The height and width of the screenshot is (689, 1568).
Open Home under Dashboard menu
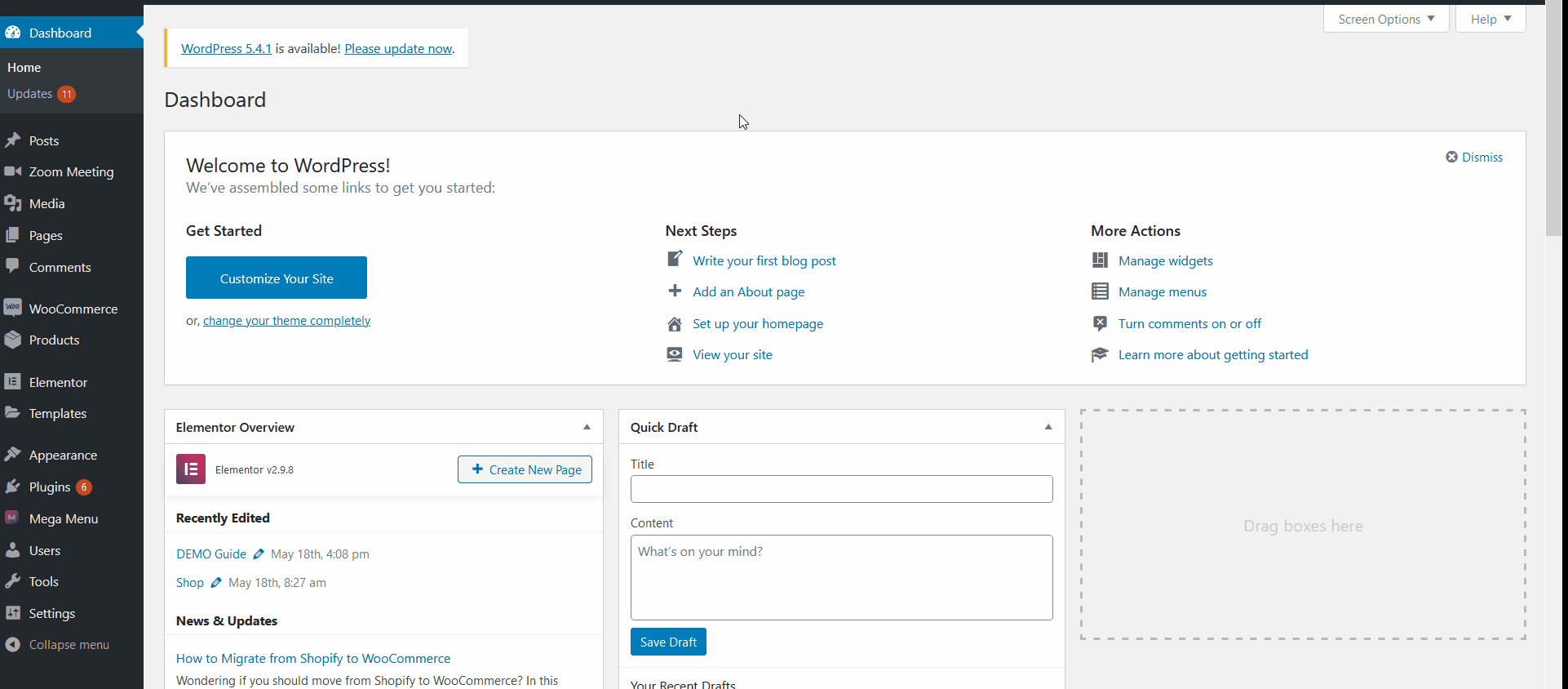click(24, 67)
